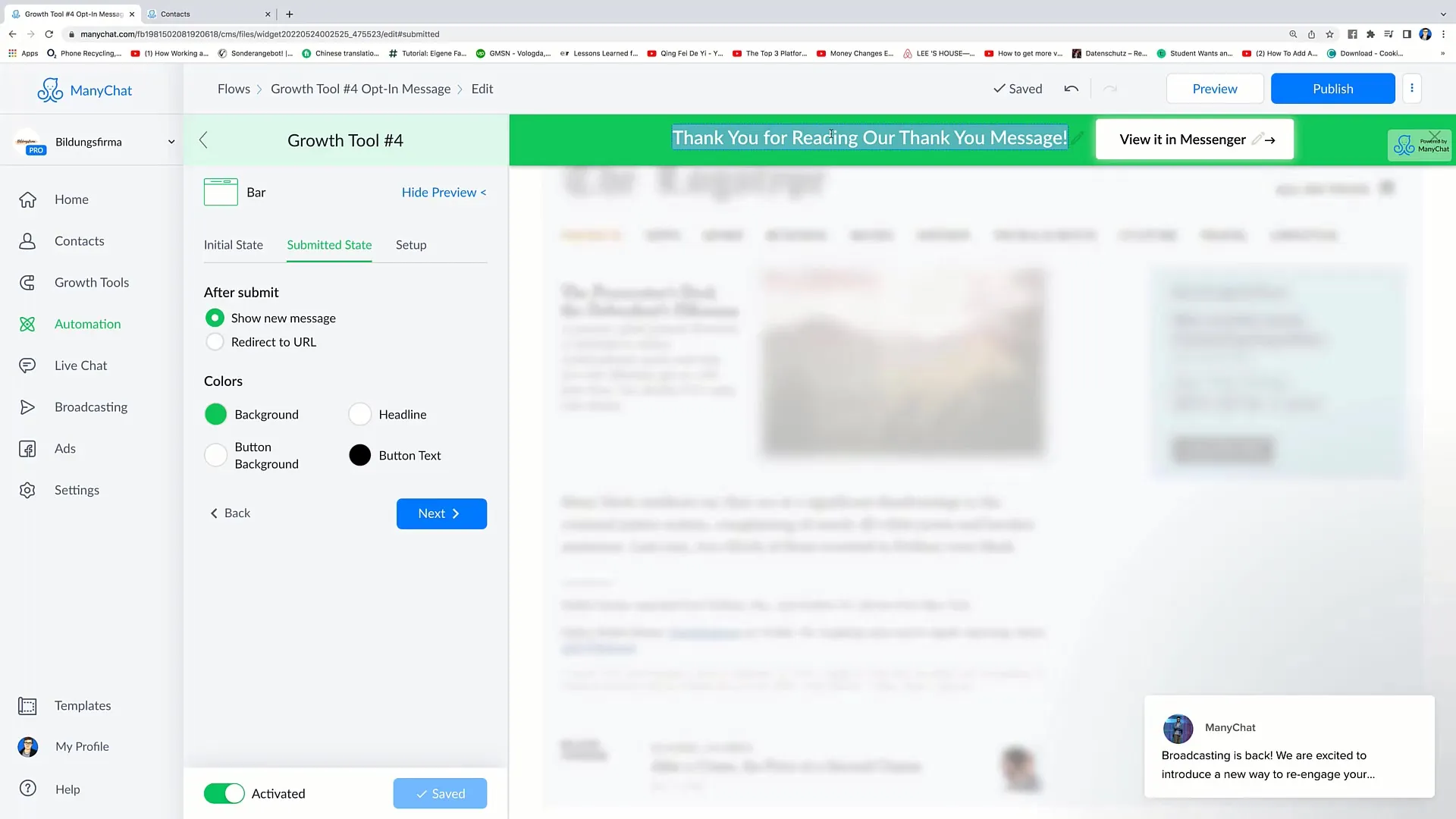The width and height of the screenshot is (1456, 819).
Task: Click the Automation section icon
Action: coord(27,323)
